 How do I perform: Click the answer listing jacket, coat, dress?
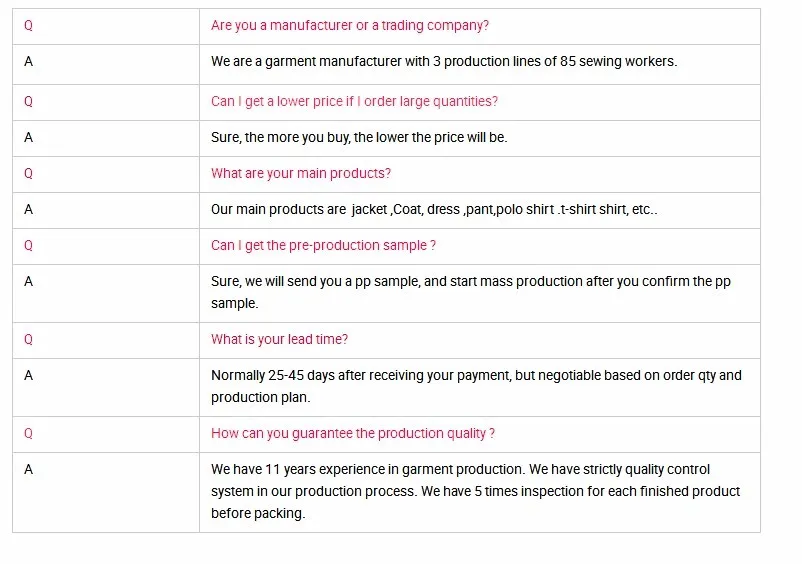point(434,209)
